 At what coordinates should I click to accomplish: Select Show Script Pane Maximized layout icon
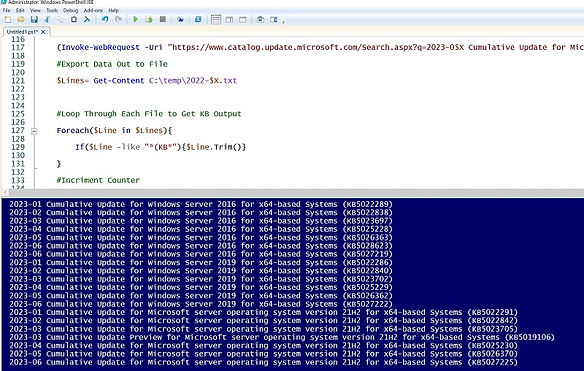click(x=242, y=19)
